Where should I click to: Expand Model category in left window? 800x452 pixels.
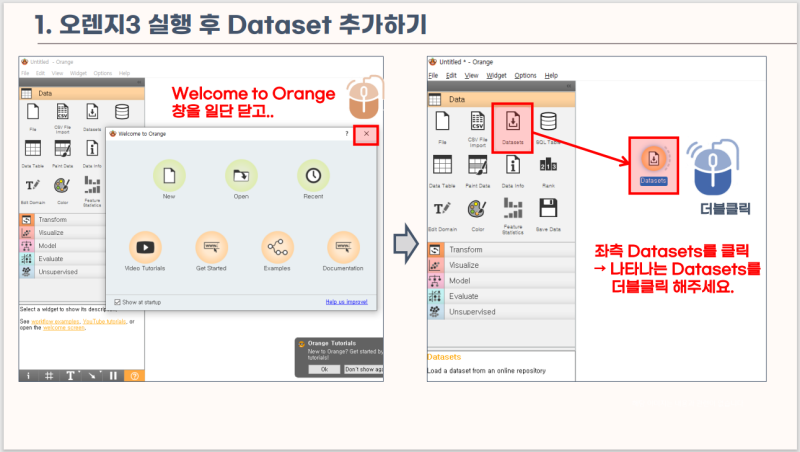point(62,246)
